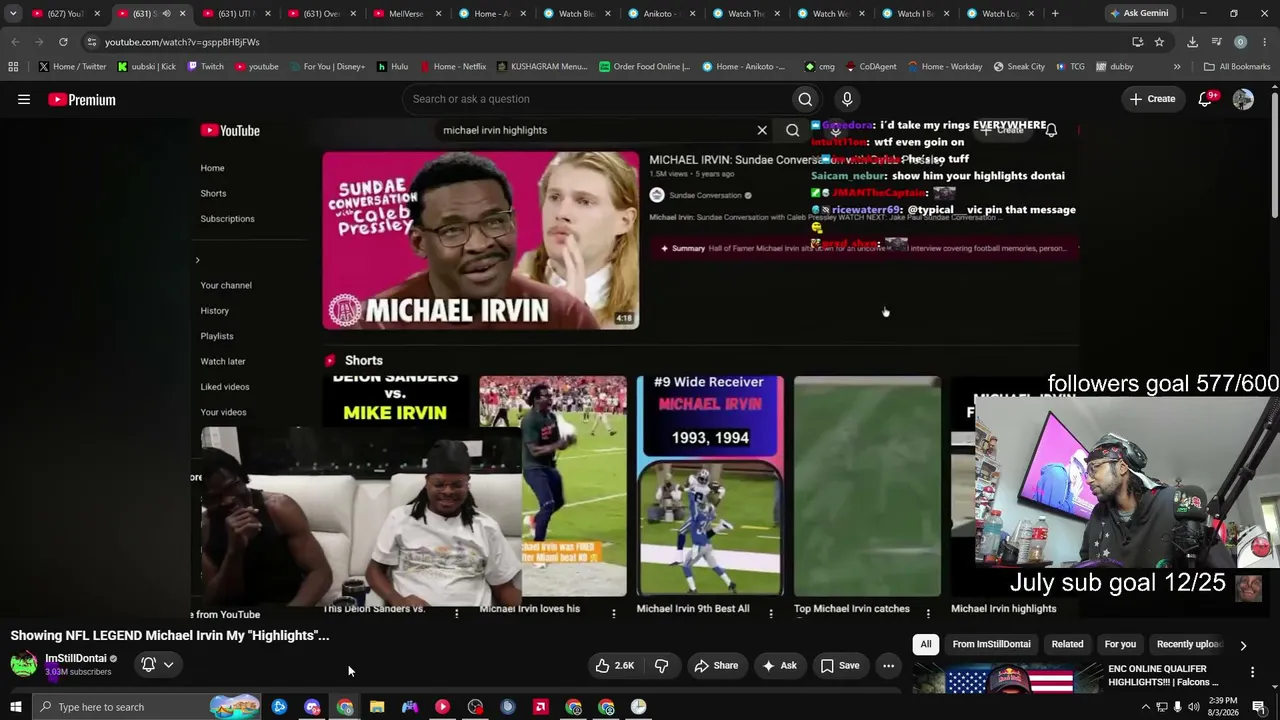Open the Twitch bookmark
Viewport: 1280px width, 720px height.
(x=205, y=67)
